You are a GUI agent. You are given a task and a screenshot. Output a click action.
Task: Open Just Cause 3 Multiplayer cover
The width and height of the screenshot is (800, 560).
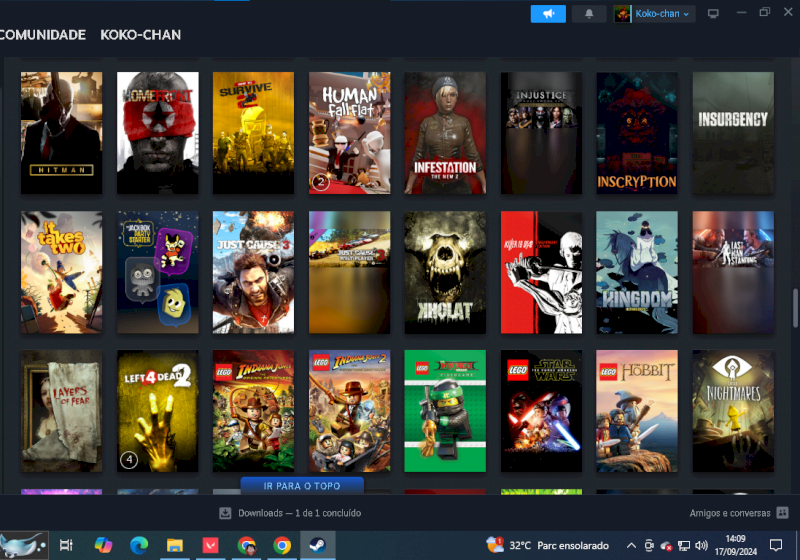pyautogui.click(x=349, y=272)
